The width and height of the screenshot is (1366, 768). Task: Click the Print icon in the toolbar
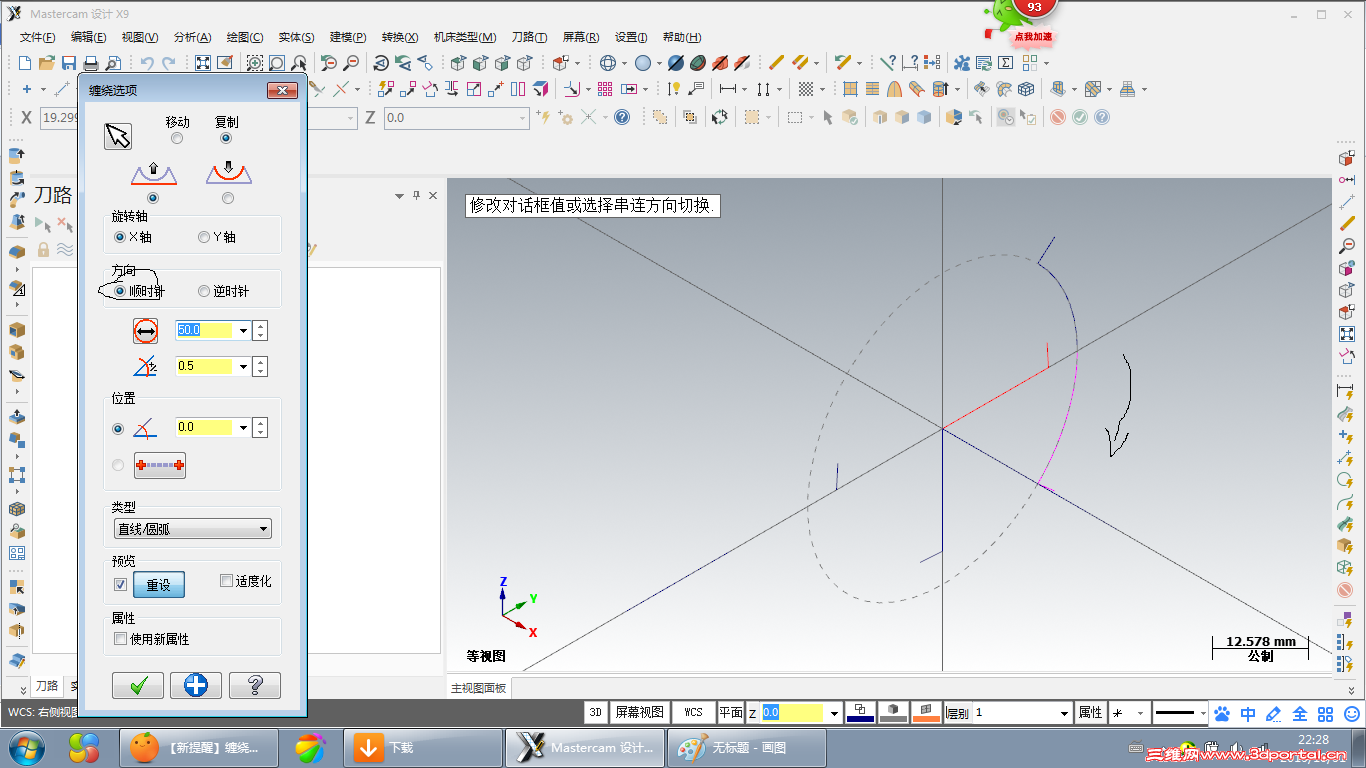(x=91, y=63)
